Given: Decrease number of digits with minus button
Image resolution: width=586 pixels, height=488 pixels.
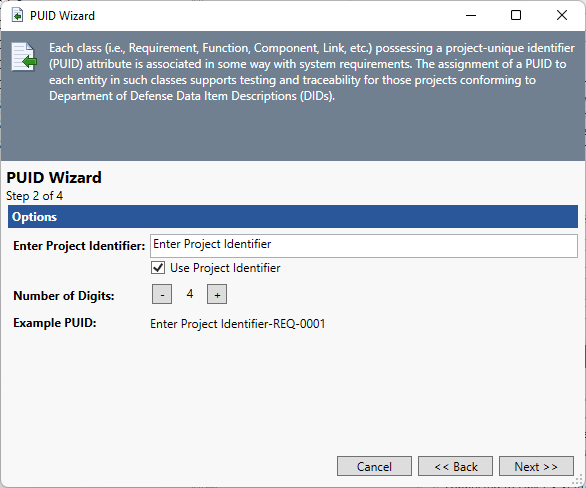Looking at the screenshot, I should (162, 294).
